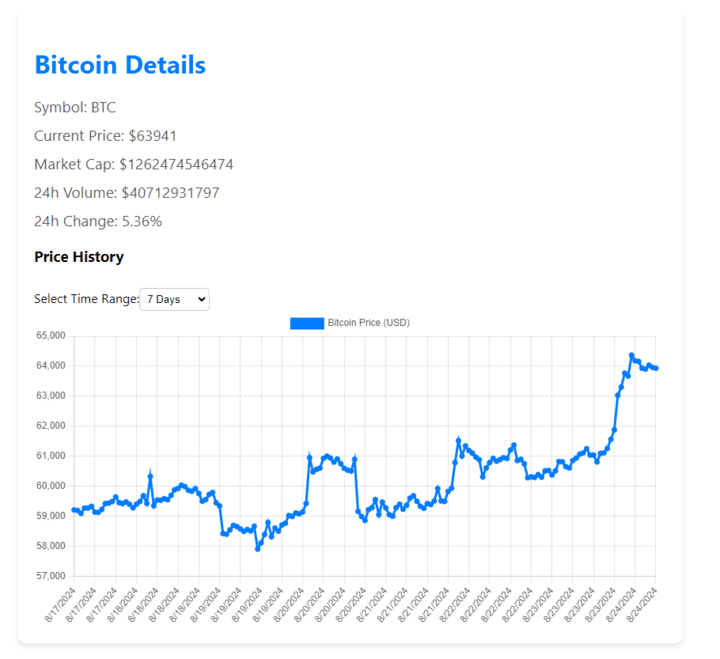Click the 65,000 y-axis label
This screenshot has height=659, width=720.
tap(49, 336)
